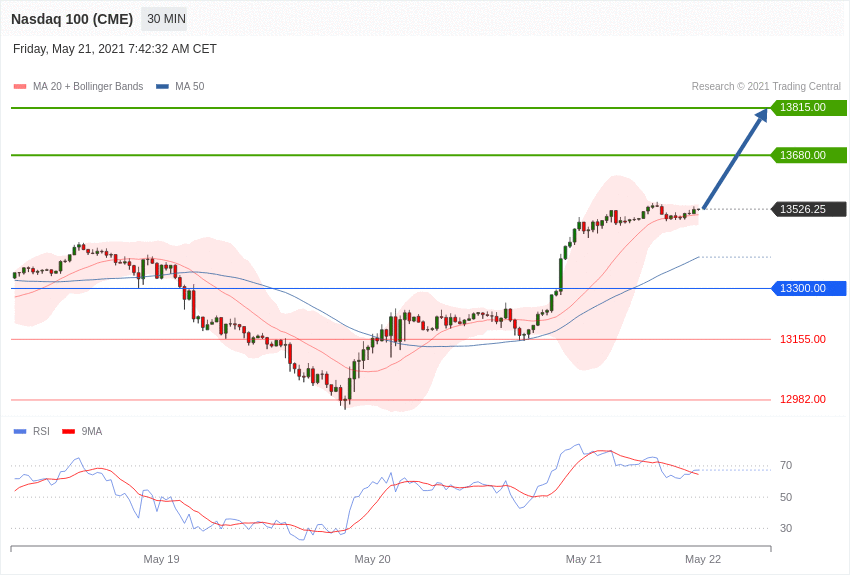Click the red 9MA legend swatch
This screenshot has height=576, width=850.
pyautogui.click(x=69, y=431)
